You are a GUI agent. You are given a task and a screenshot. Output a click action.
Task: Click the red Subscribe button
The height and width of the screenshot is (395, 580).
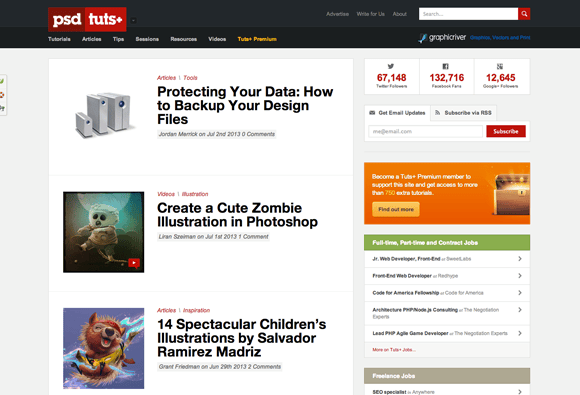(x=506, y=131)
